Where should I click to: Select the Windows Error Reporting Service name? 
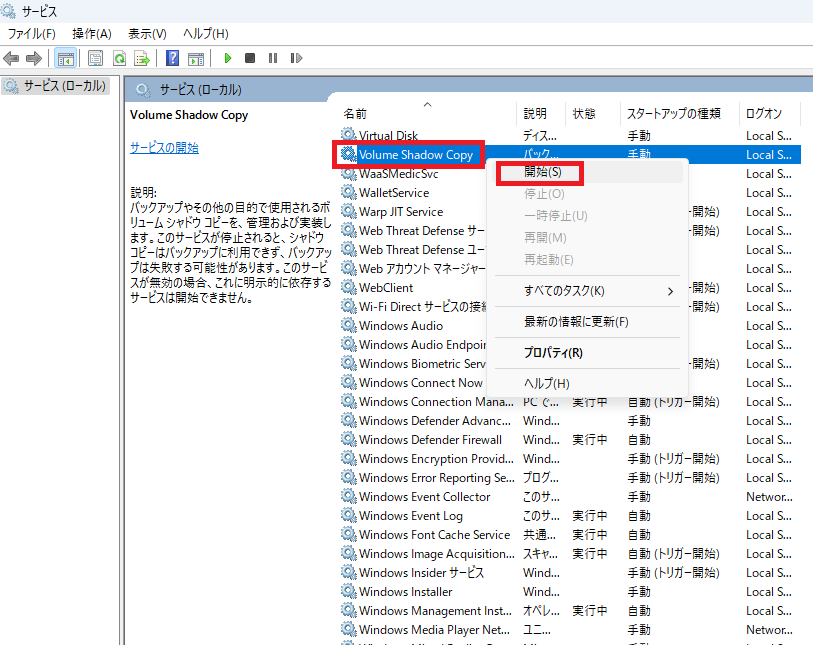437,478
